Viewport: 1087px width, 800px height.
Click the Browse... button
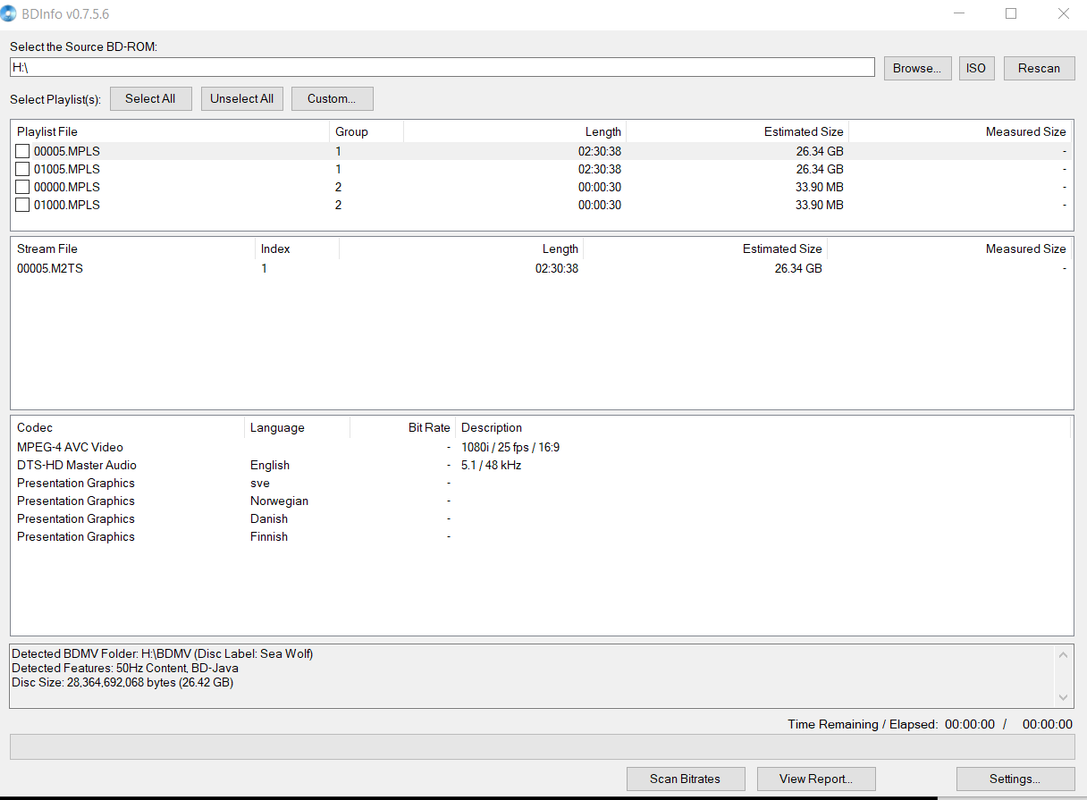917,68
